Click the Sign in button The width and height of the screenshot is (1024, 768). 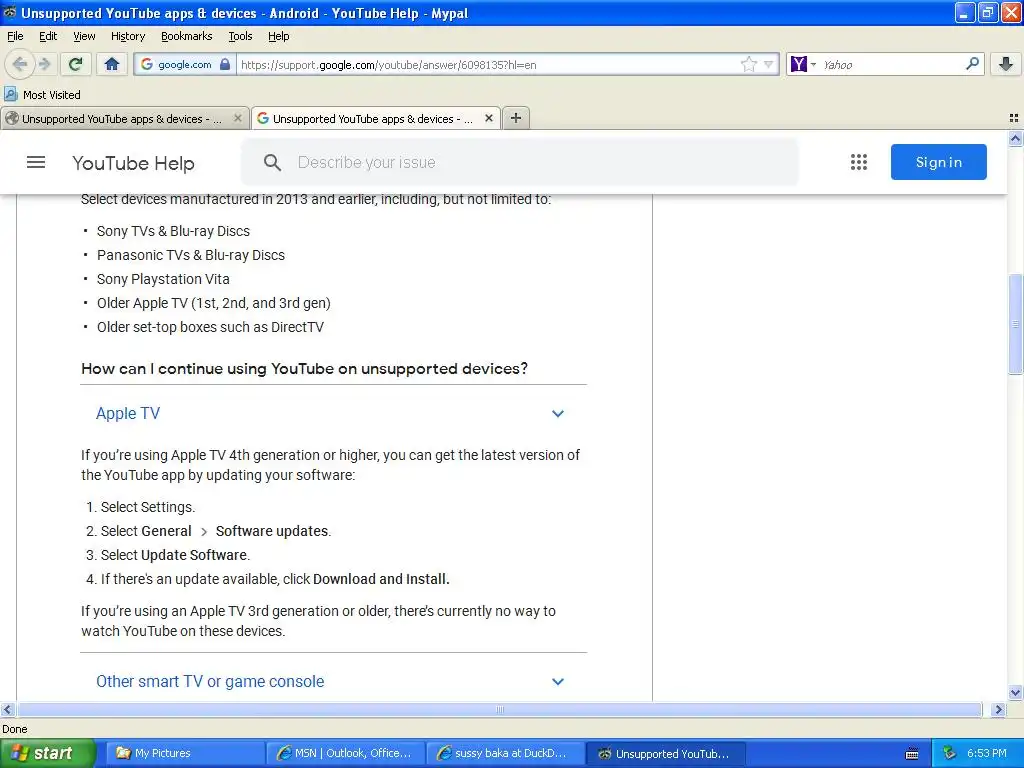938,162
